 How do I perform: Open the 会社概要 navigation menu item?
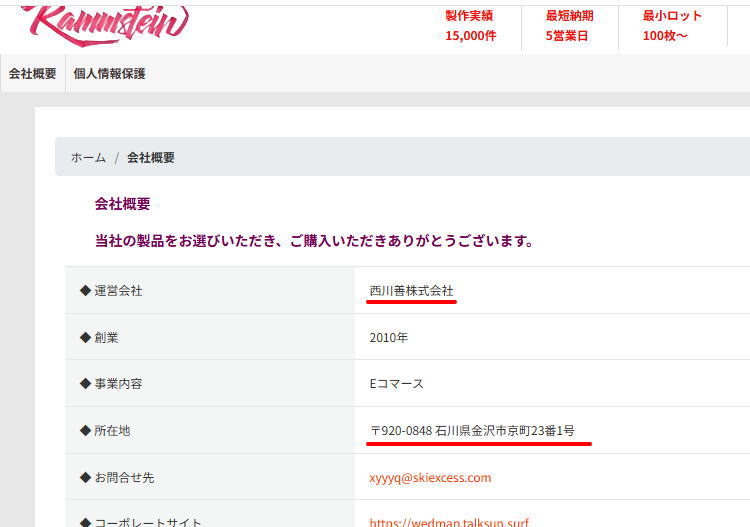click(33, 73)
